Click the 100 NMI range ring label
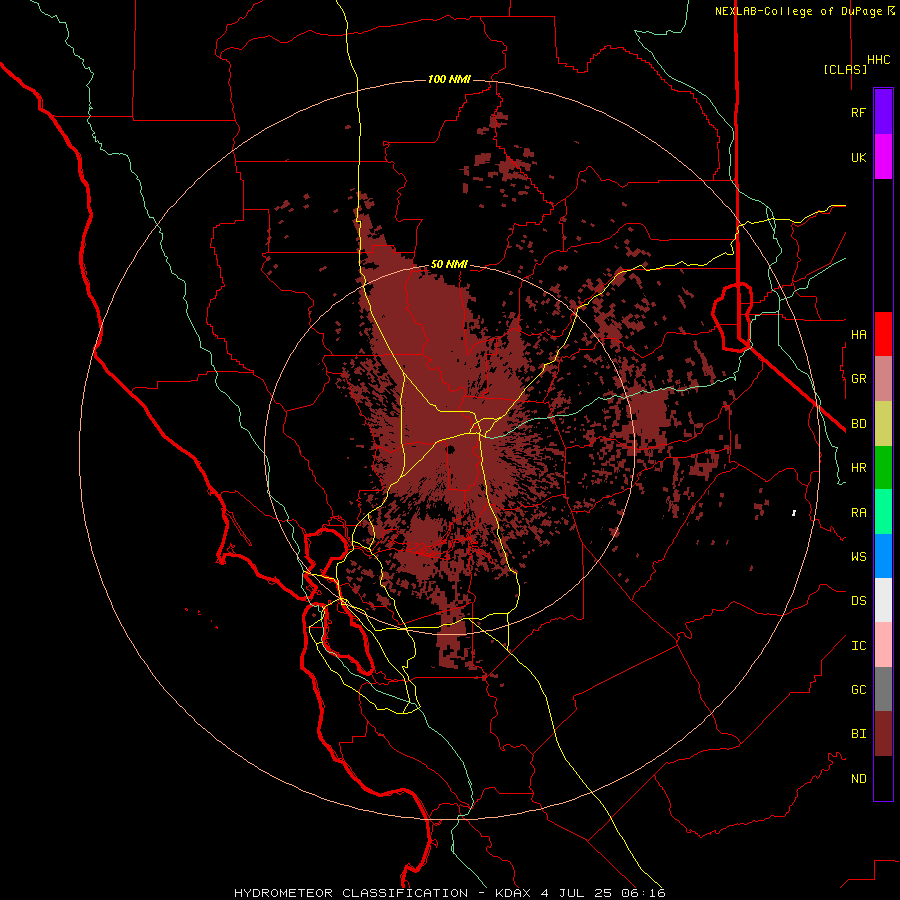The height and width of the screenshot is (900, 900). (449, 79)
